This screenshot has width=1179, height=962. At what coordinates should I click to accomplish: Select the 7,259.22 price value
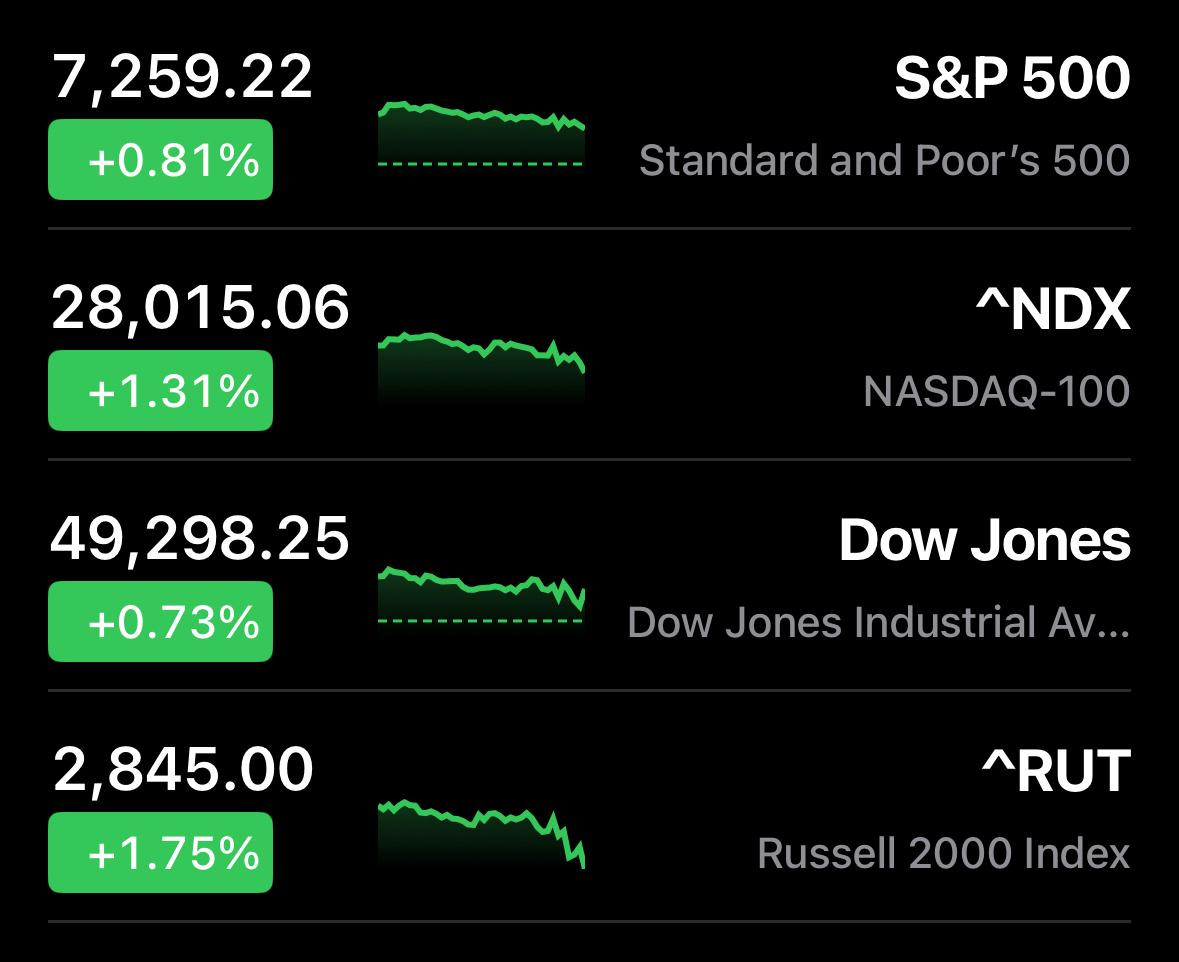click(x=182, y=77)
